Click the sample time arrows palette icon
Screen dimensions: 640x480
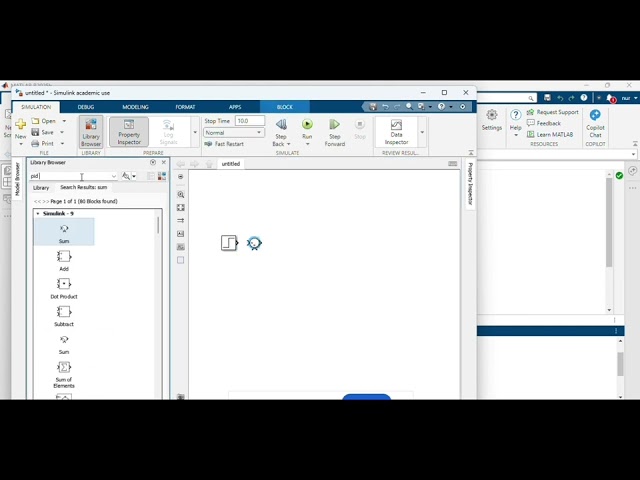tap(180, 220)
